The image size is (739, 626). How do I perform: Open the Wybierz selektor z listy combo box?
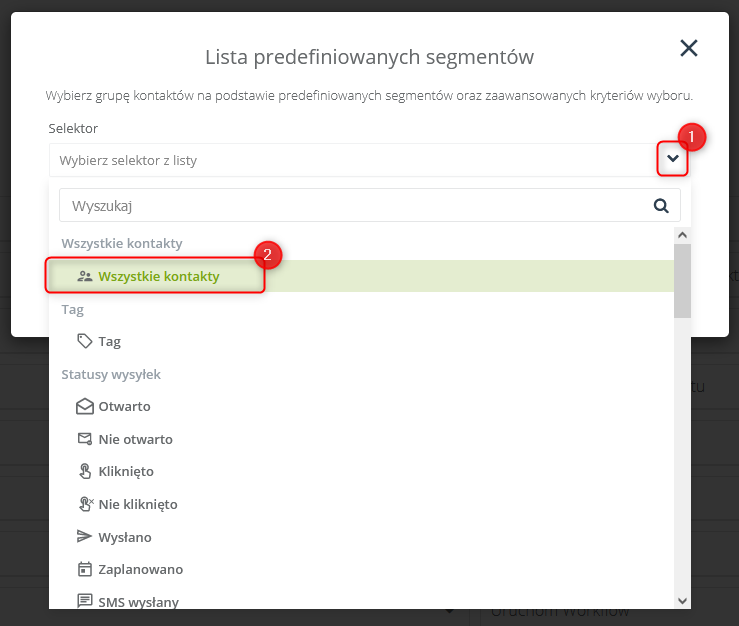tap(370, 160)
